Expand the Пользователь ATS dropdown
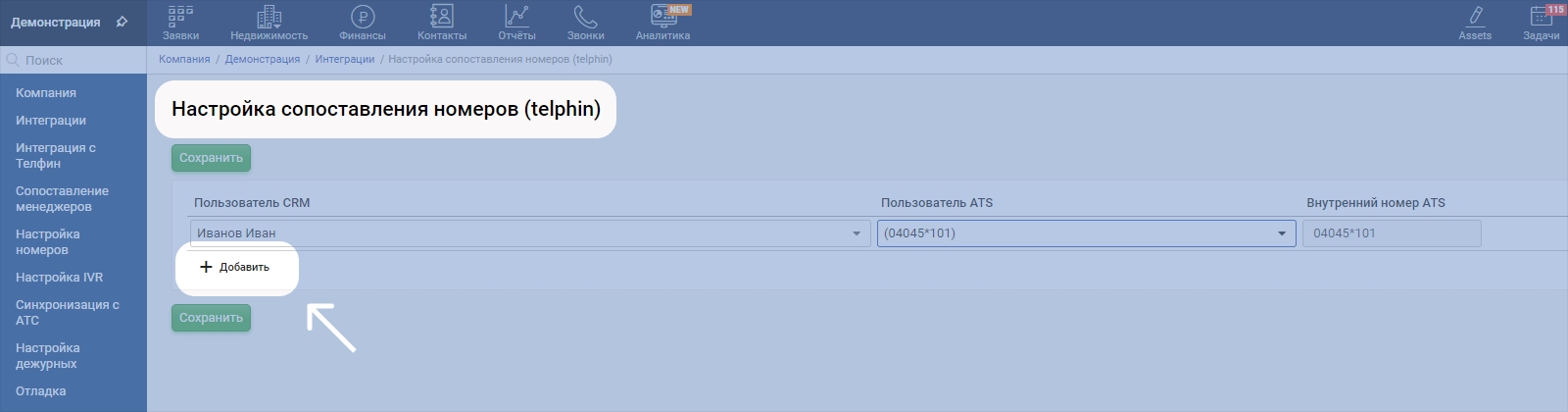1568x412 pixels. [1281, 233]
